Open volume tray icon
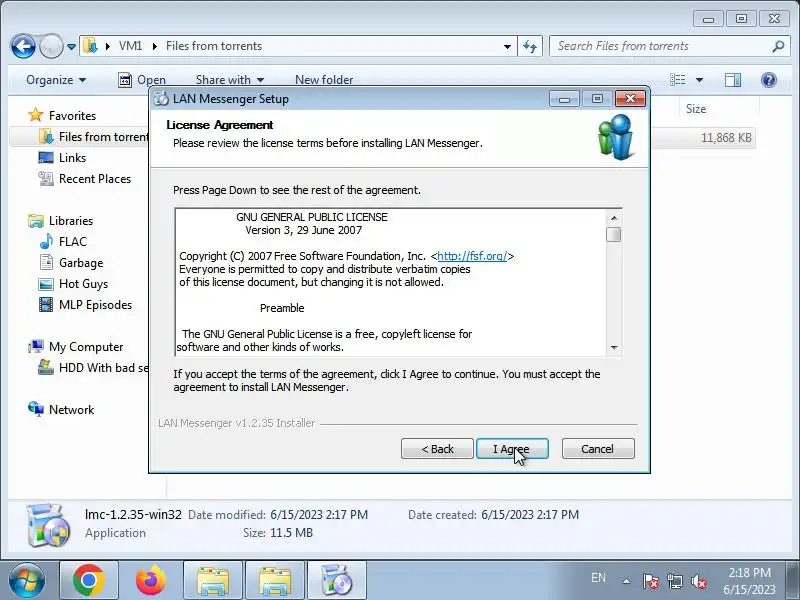 tap(698, 581)
